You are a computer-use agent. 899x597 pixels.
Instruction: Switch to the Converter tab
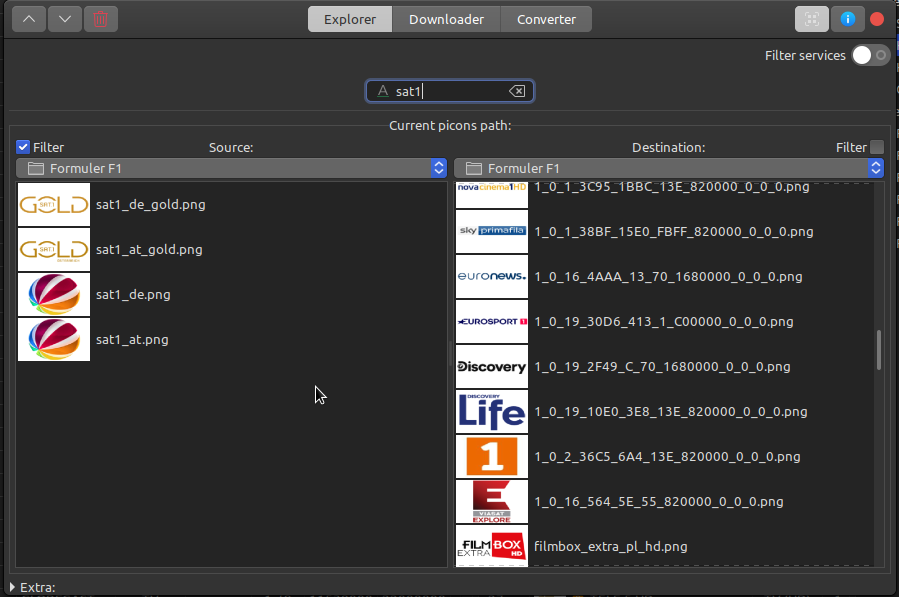[x=546, y=19]
